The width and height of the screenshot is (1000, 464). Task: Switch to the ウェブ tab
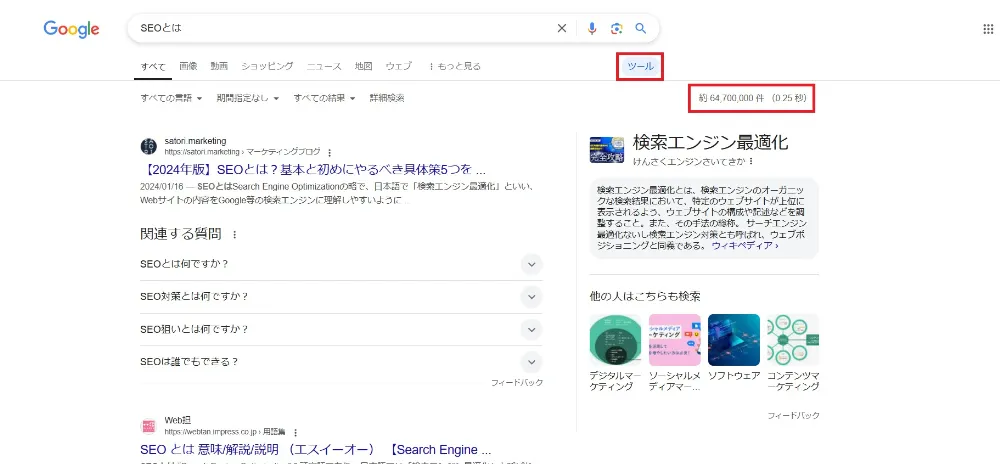click(x=399, y=66)
